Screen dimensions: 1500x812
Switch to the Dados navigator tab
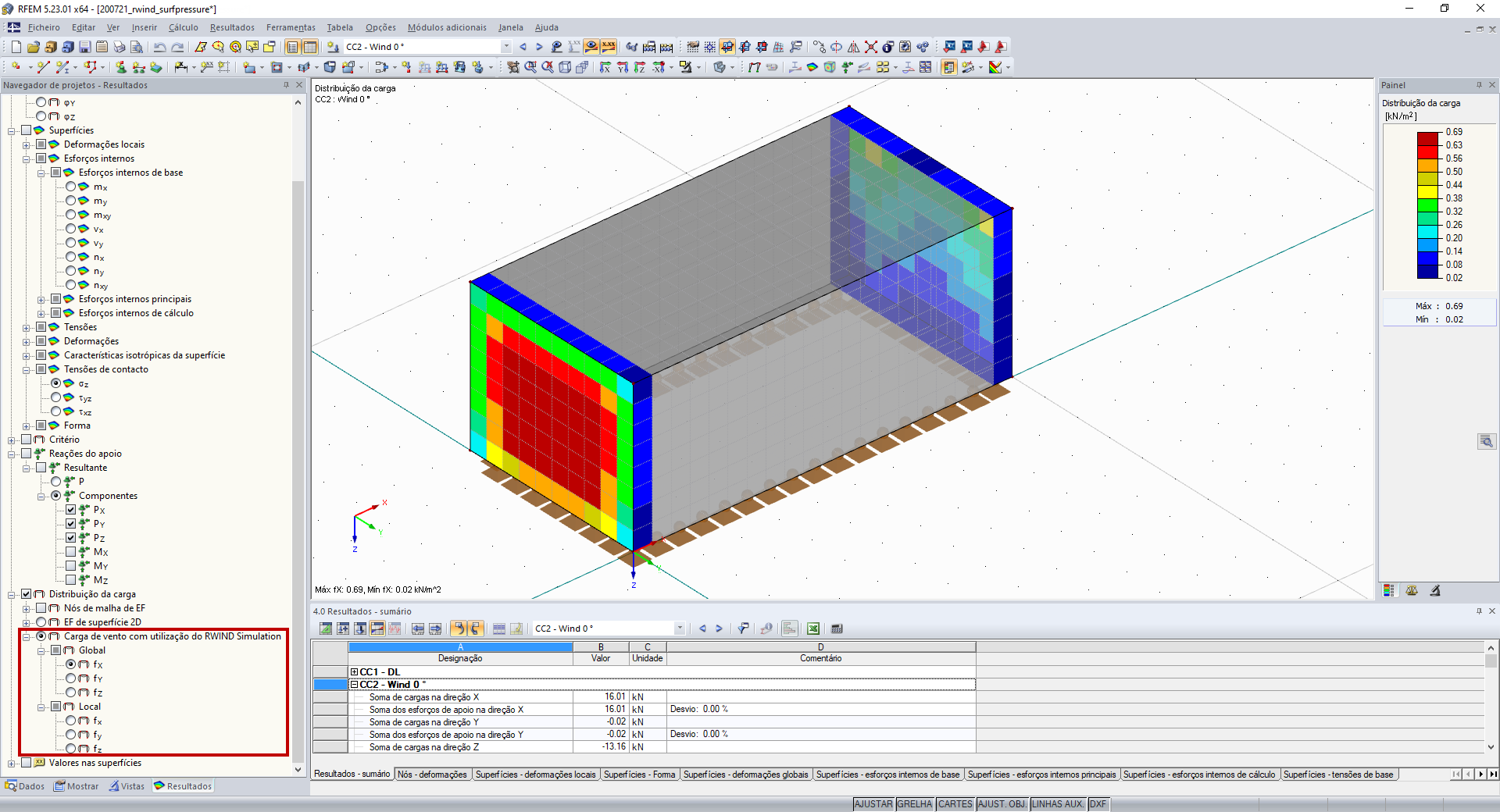[25, 786]
